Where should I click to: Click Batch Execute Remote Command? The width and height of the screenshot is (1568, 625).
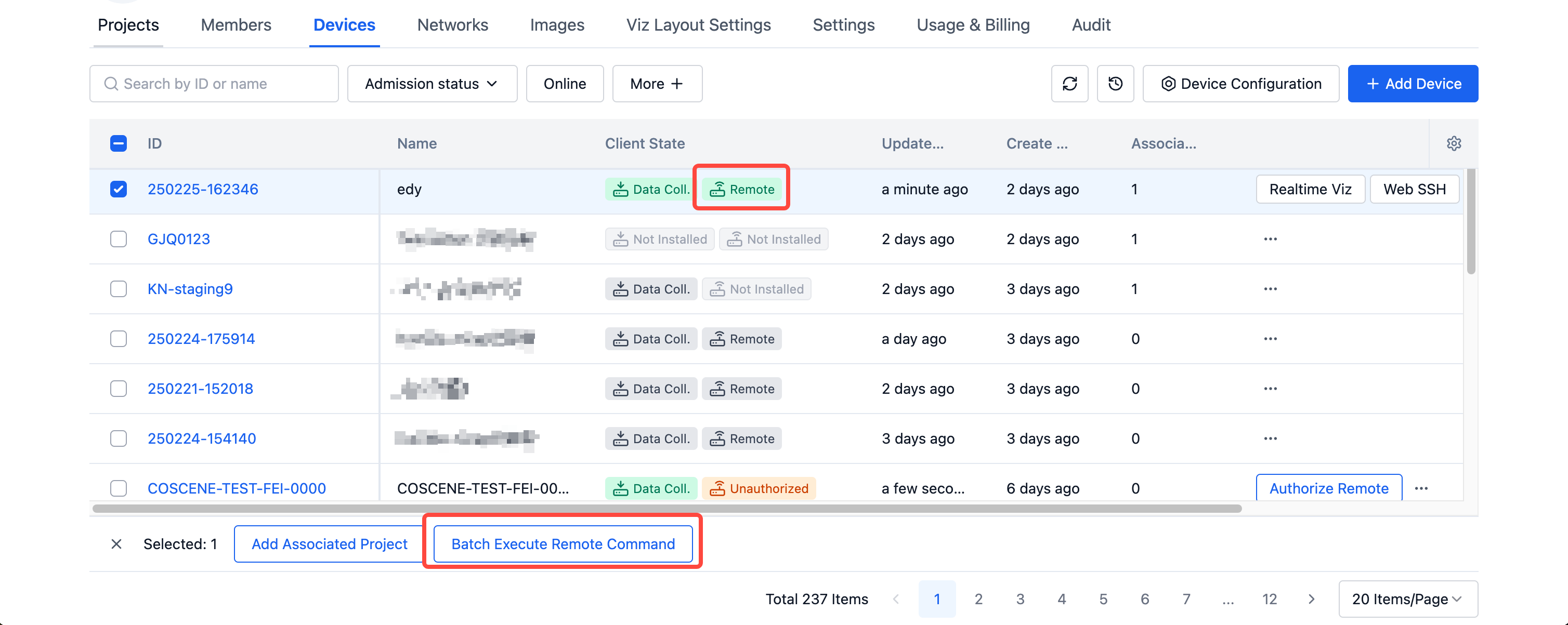[563, 543]
